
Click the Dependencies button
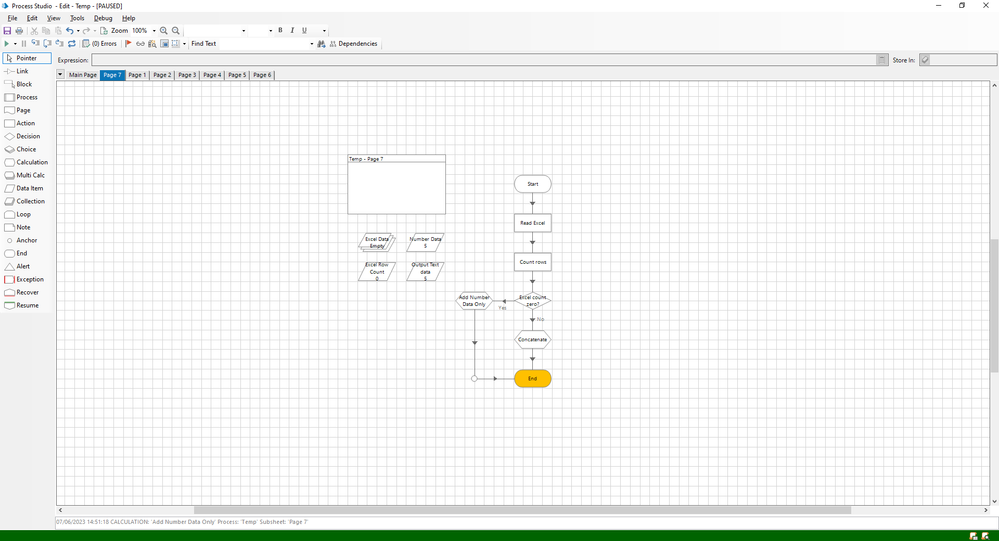click(x=353, y=44)
